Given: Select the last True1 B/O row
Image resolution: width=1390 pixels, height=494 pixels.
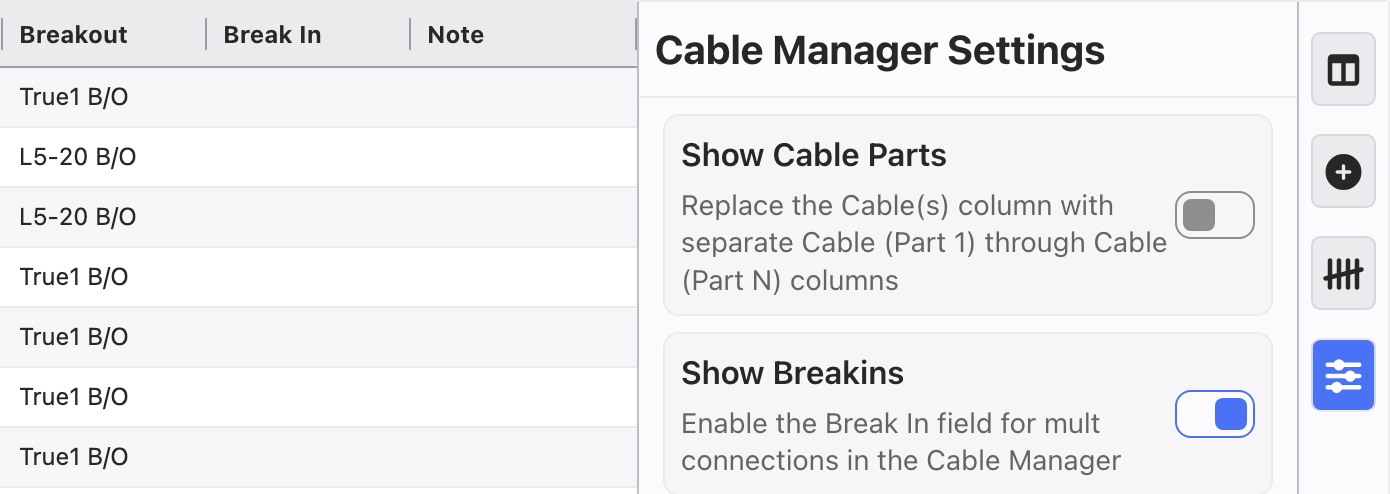Looking at the screenshot, I should point(74,457).
